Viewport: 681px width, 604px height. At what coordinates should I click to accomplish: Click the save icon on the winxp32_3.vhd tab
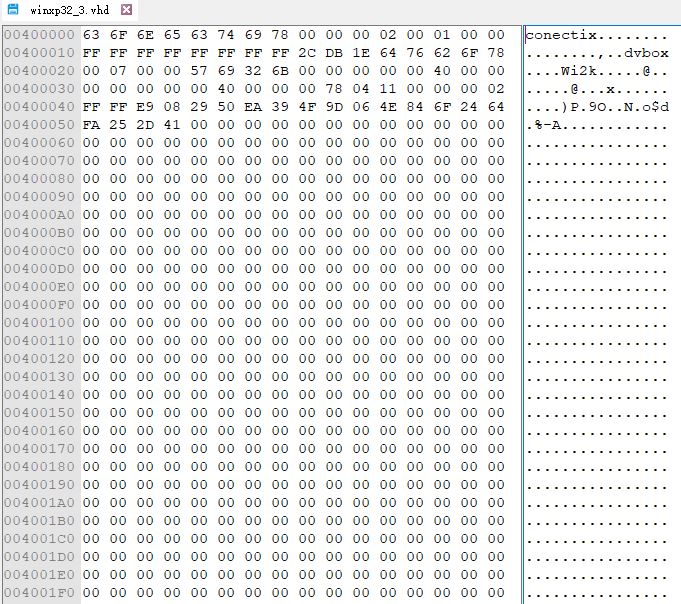click(x=13, y=10)
